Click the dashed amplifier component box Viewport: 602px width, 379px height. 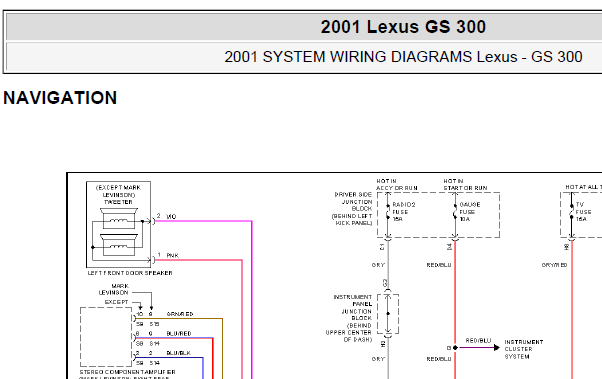point(106,337)
